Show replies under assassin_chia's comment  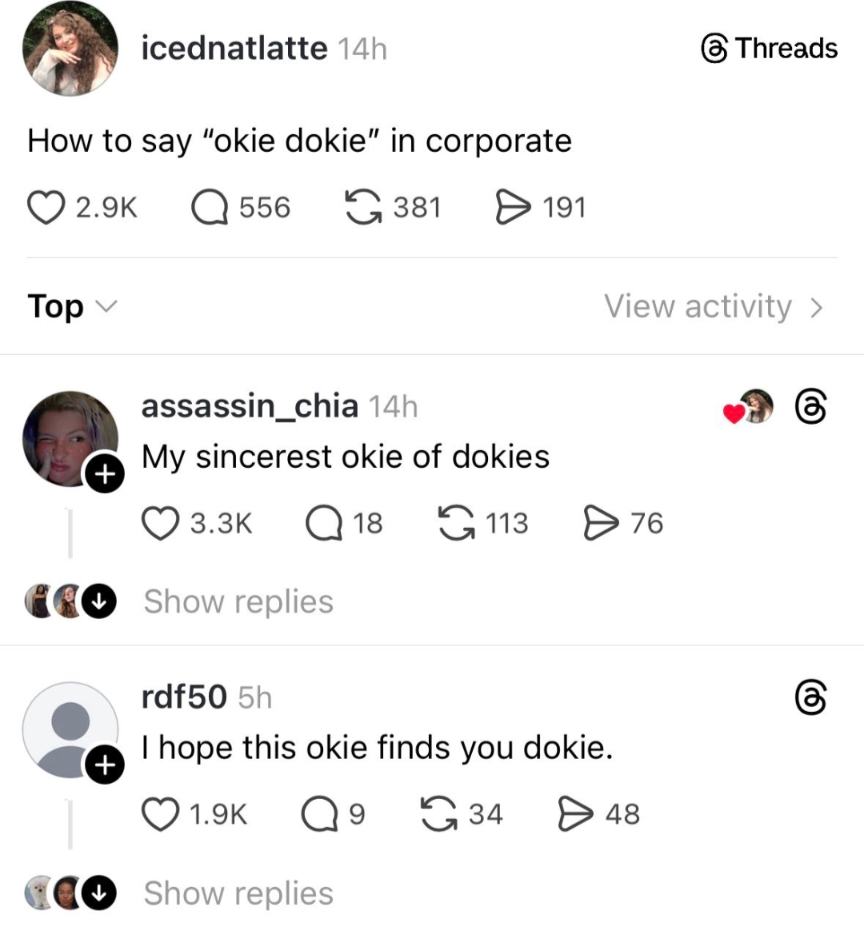click(238, 602)
